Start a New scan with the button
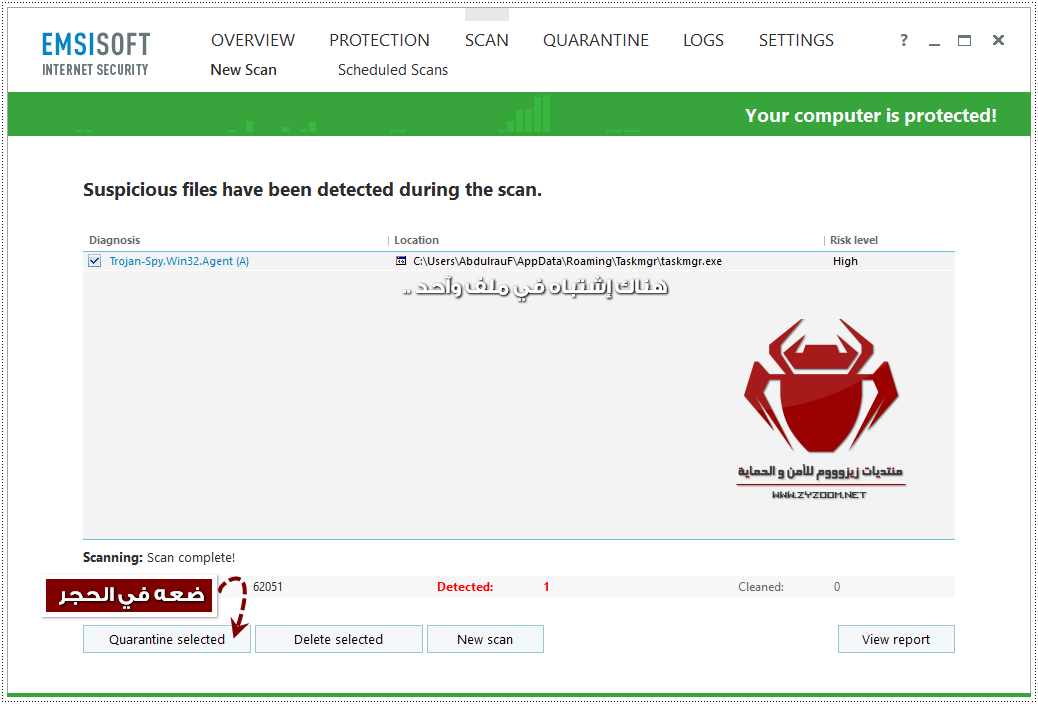The height and width of the screenshot is (704, 1038). pos(485,639)
